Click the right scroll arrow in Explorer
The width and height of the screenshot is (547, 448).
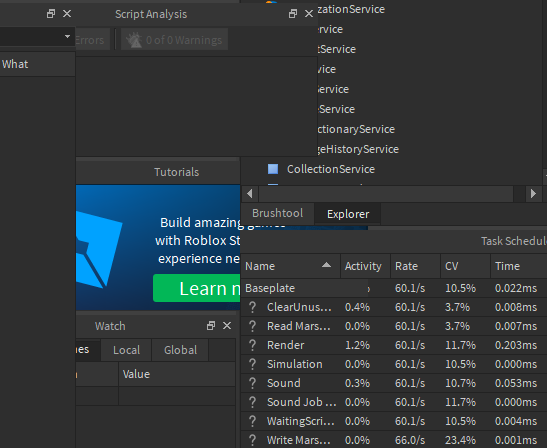click(x=533, y=194)
